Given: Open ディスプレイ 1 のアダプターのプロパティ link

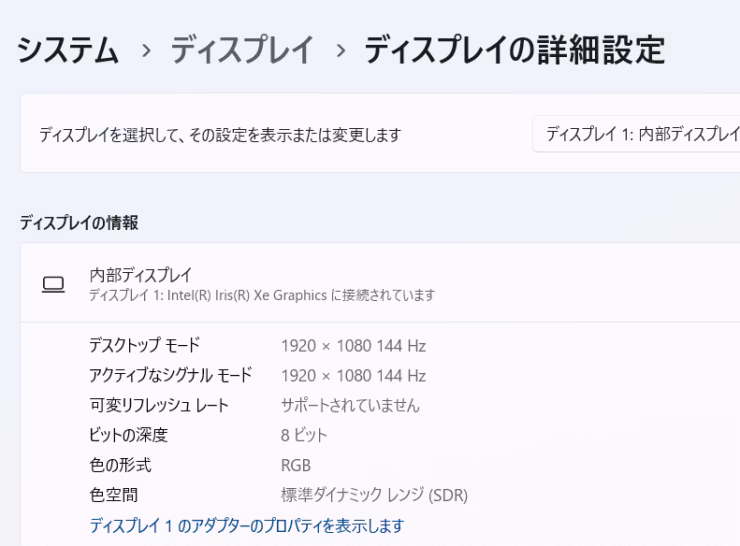Looking at the screenshot, I should (x=247, y=525).
